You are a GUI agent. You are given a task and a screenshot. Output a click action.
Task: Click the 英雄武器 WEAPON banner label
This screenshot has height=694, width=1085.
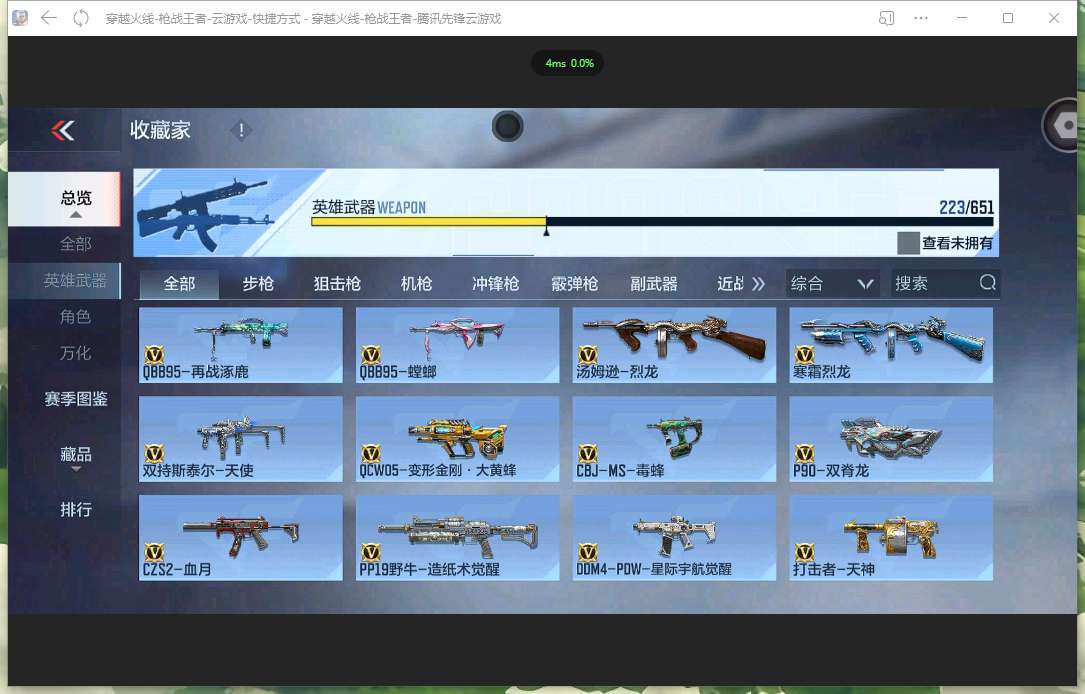(x=369, y=207)
